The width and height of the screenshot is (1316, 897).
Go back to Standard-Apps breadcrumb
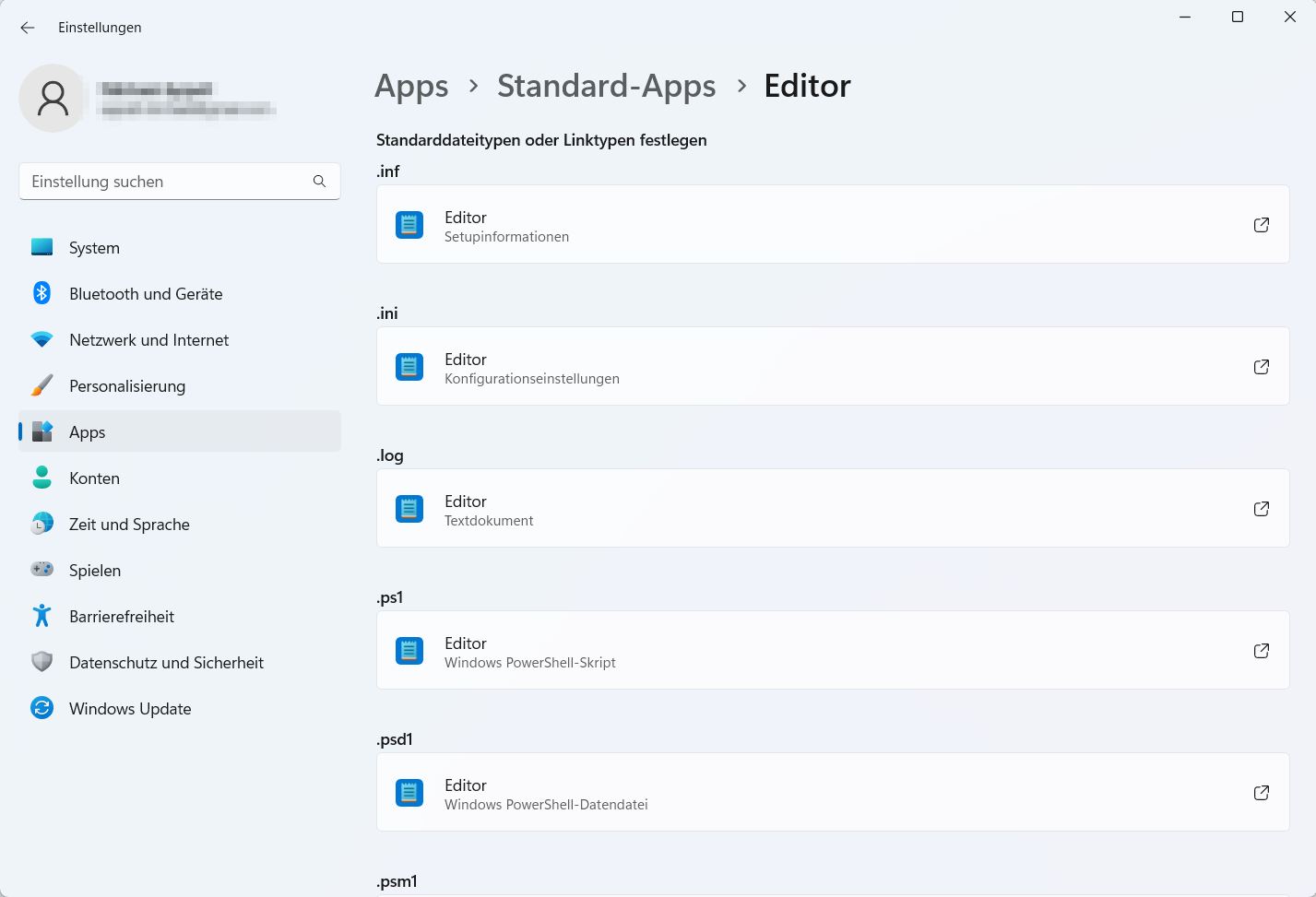pos(606,86)
